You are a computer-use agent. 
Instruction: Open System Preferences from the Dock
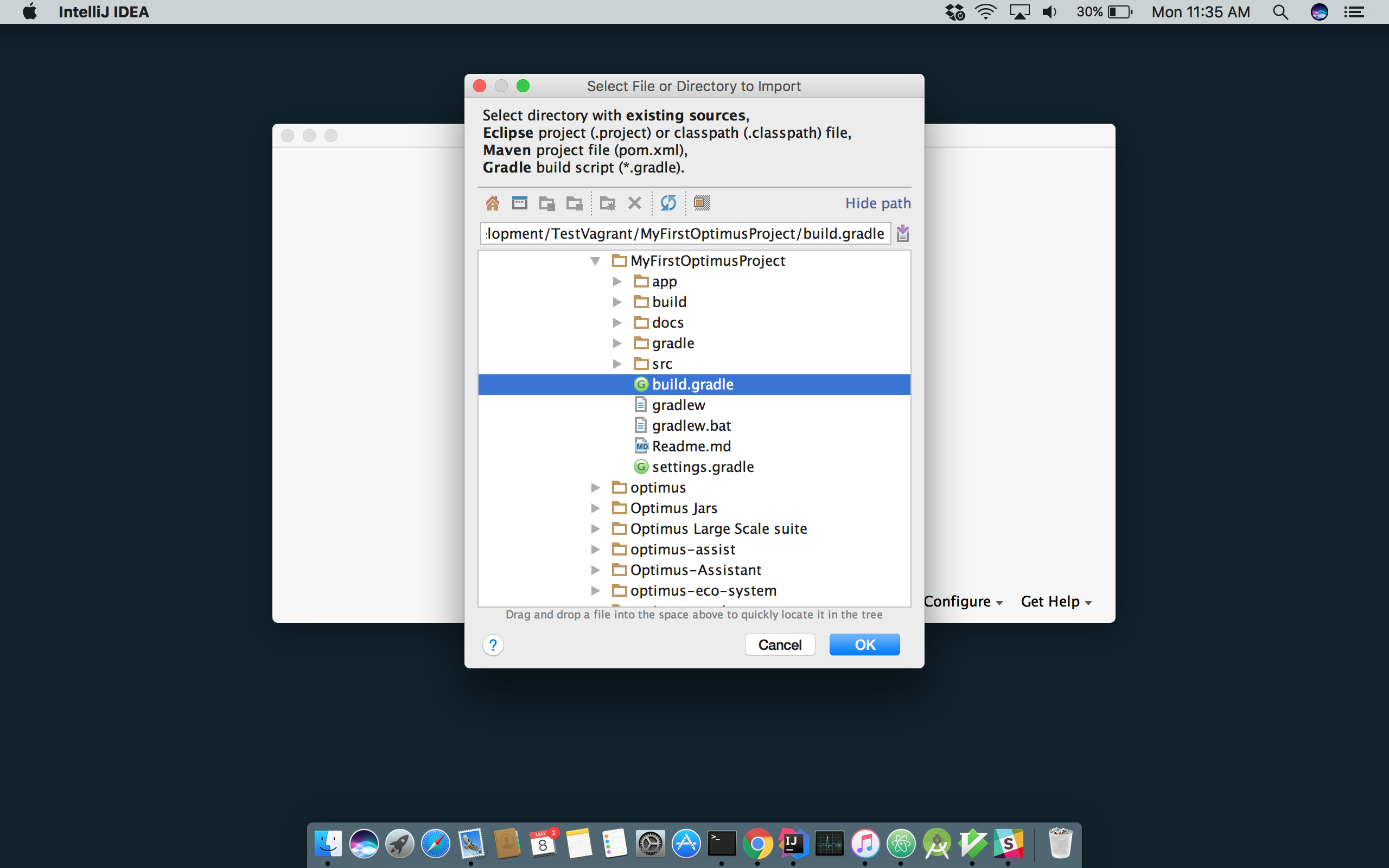[649, 844]
